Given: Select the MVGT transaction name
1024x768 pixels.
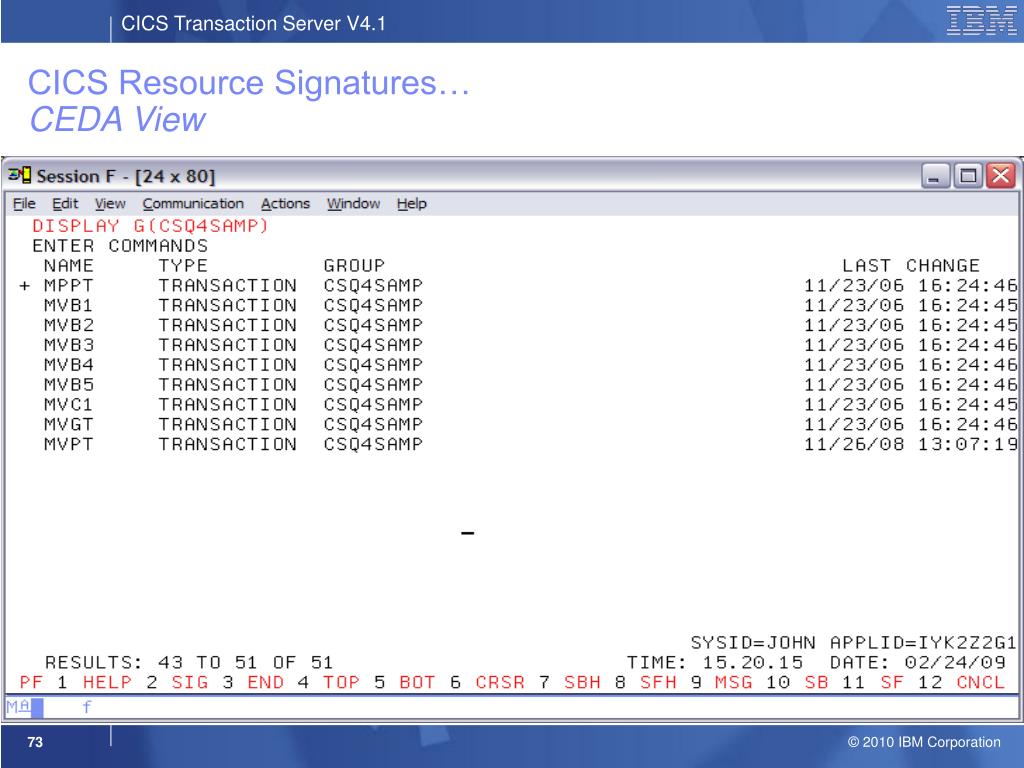Looking at the screenshot, I should pos(69,424).
